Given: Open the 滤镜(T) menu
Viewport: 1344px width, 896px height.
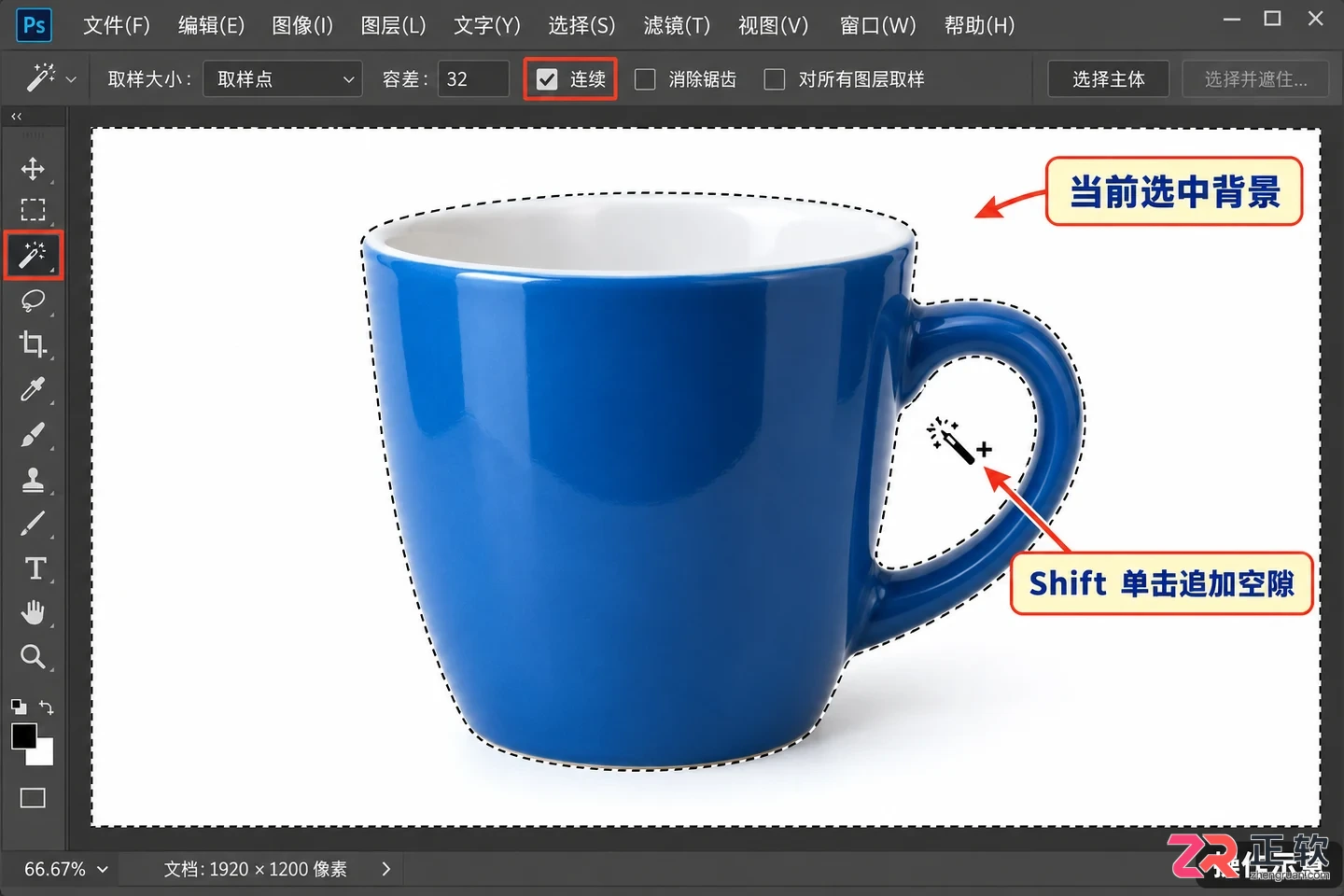Looking at the screenshot, I should pyautogui.click(x=677, y=25).
